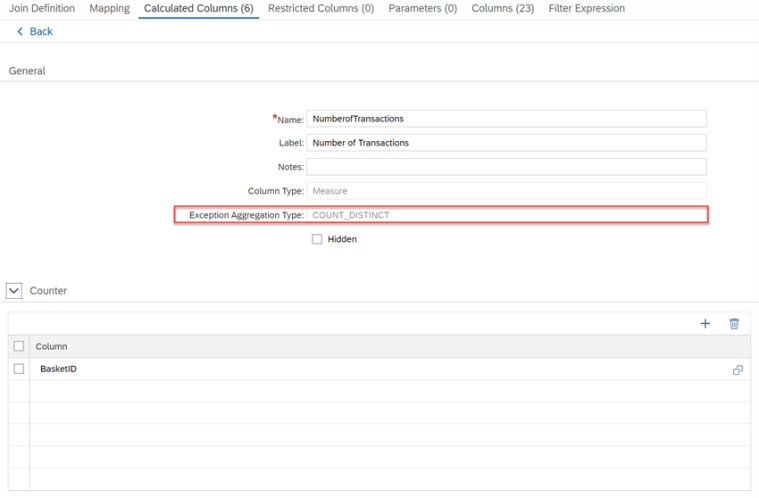Tick the select-all checkbox in Column header

pos(19,346)
